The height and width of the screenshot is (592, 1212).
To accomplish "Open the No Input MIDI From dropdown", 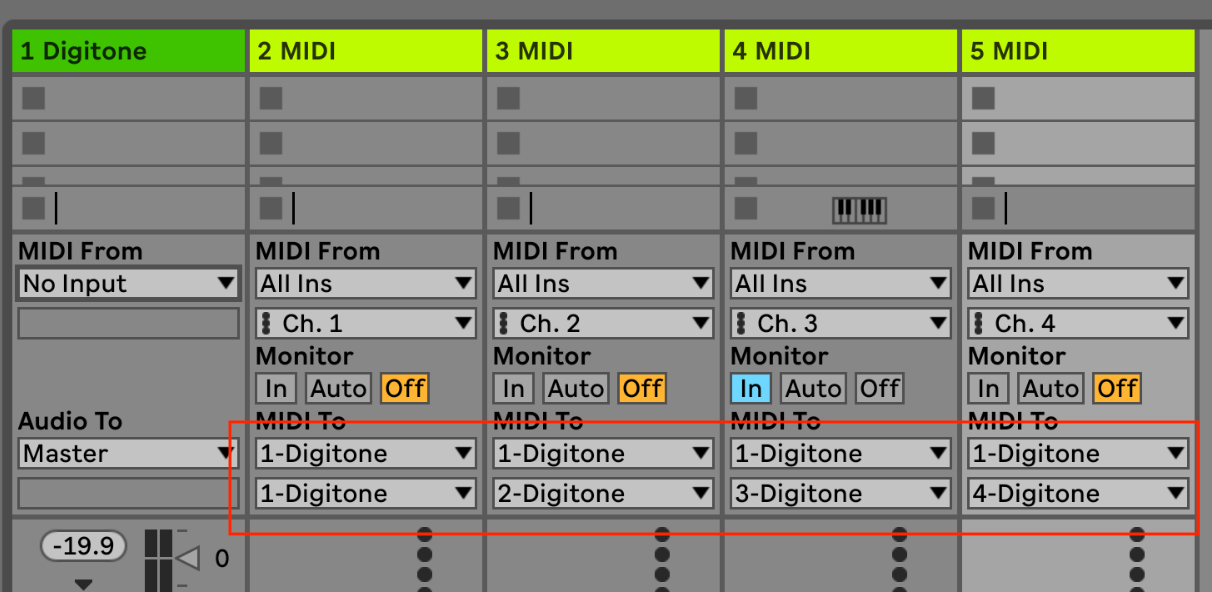I will [x=128, y=284].
